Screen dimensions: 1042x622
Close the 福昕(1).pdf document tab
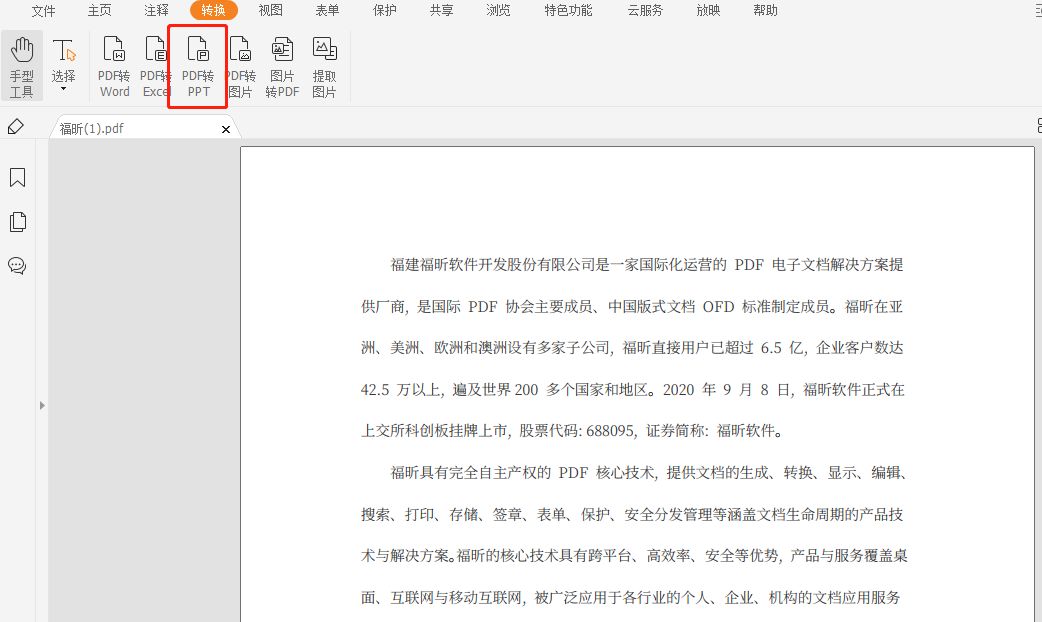pos(226,128)
